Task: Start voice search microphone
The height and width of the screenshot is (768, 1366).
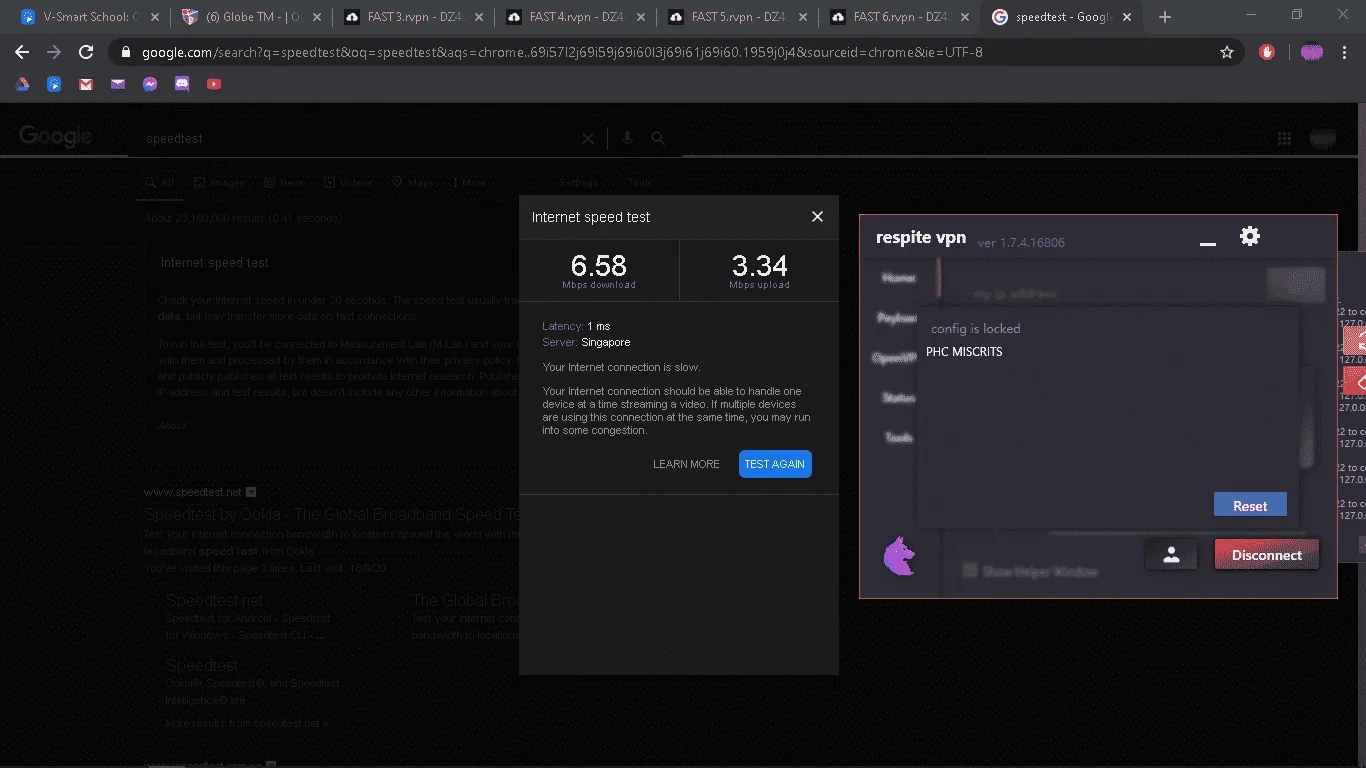Action: tap(627, 139)
